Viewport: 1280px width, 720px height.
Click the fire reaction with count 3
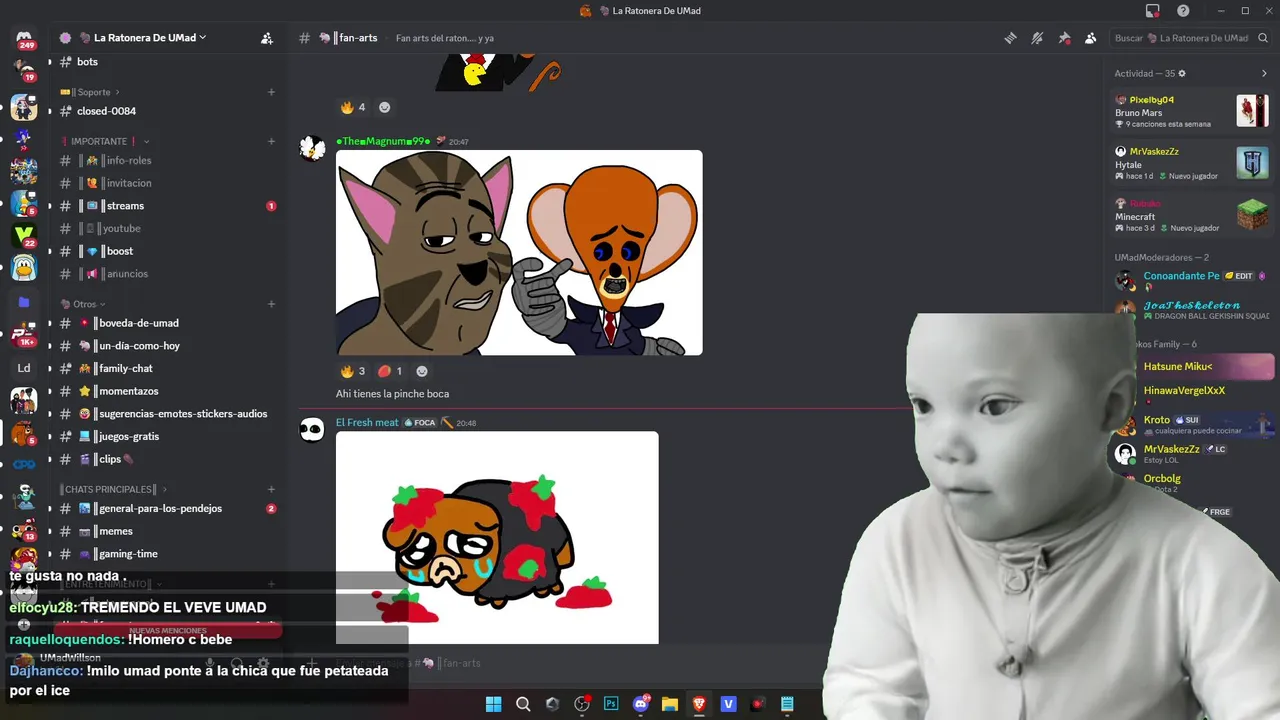353,371
